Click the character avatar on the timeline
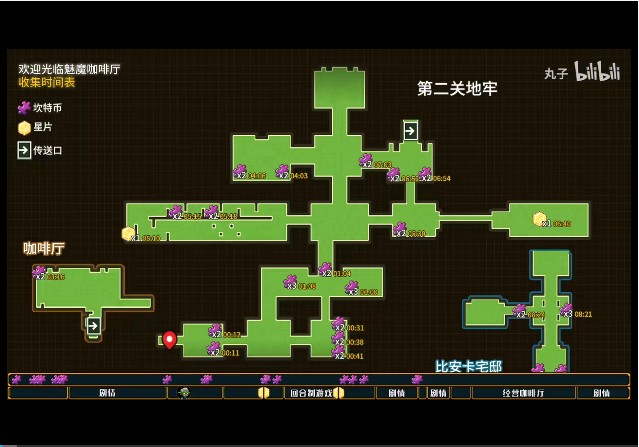The width and height of the screenshot is (639, 447). click(x=184, y=393)
